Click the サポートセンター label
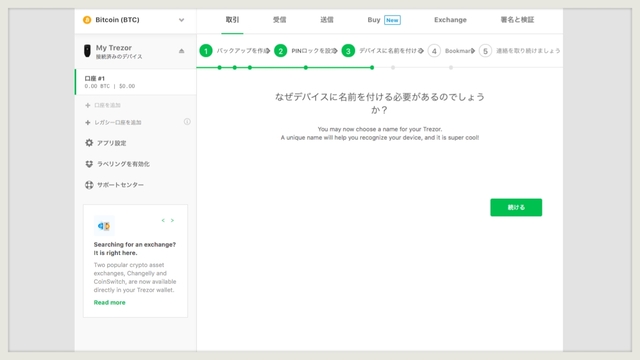This screenshot has width=640, height=360. point(120,185)
